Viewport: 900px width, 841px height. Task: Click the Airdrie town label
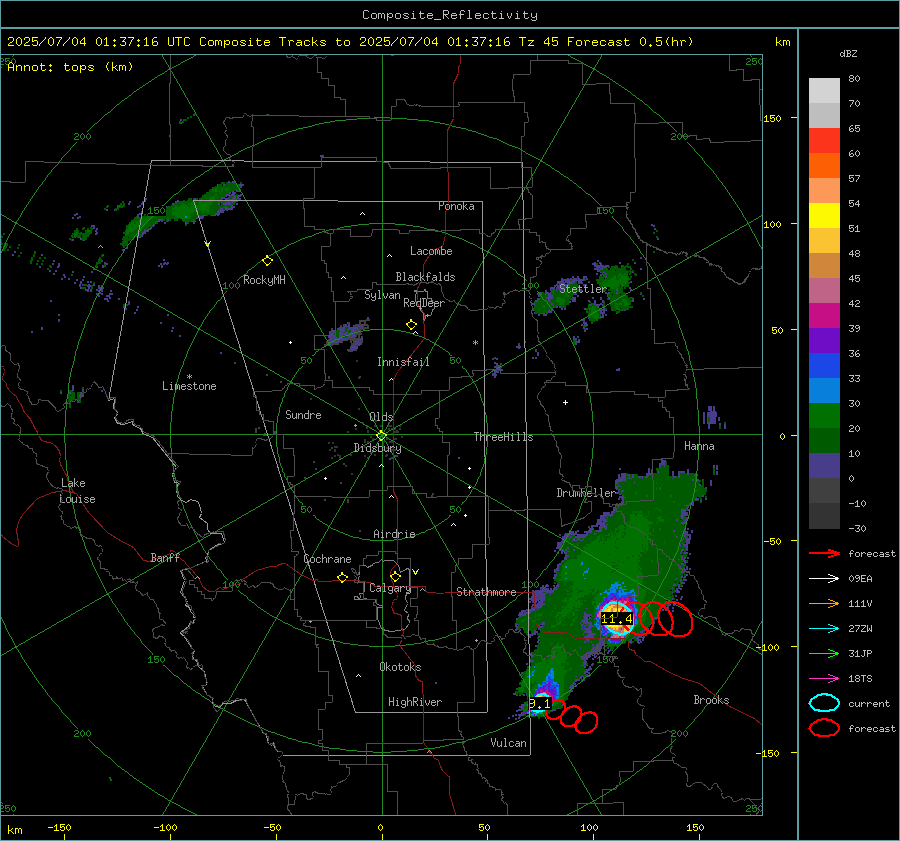coord(394,534)
